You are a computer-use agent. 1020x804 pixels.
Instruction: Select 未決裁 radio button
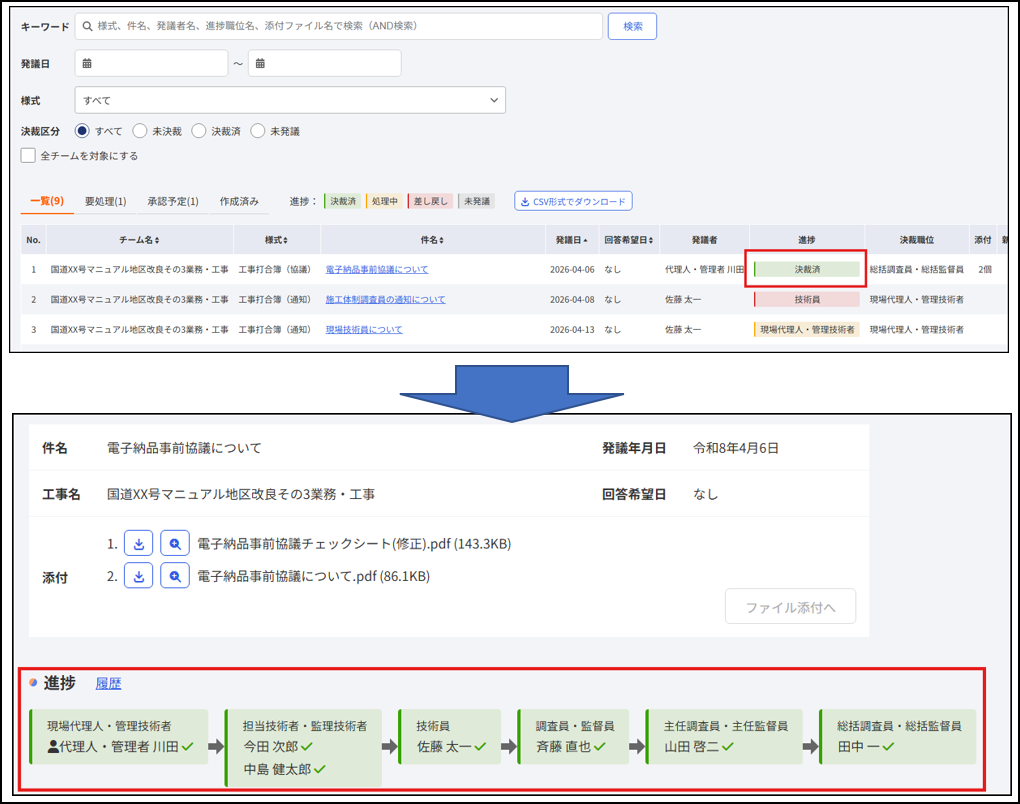[x=139, y=131]
